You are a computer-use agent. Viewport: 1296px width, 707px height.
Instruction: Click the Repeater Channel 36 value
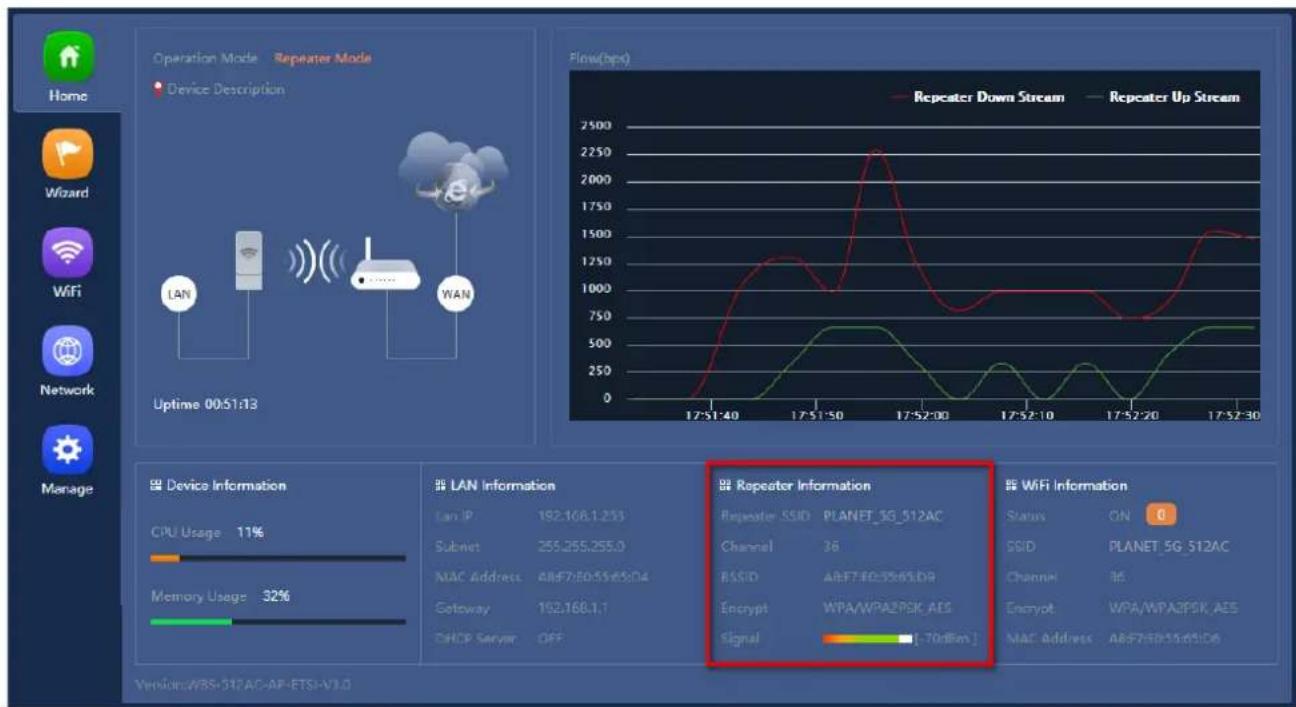click(x=832, y=547)
